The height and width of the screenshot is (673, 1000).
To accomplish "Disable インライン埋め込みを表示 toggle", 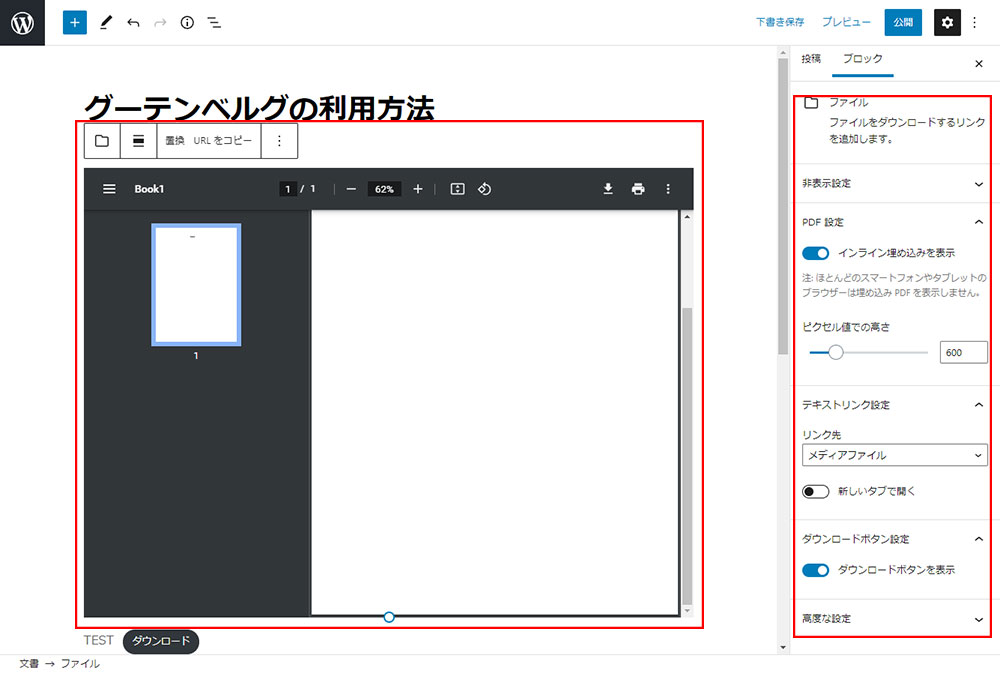I will pos(816,253).
